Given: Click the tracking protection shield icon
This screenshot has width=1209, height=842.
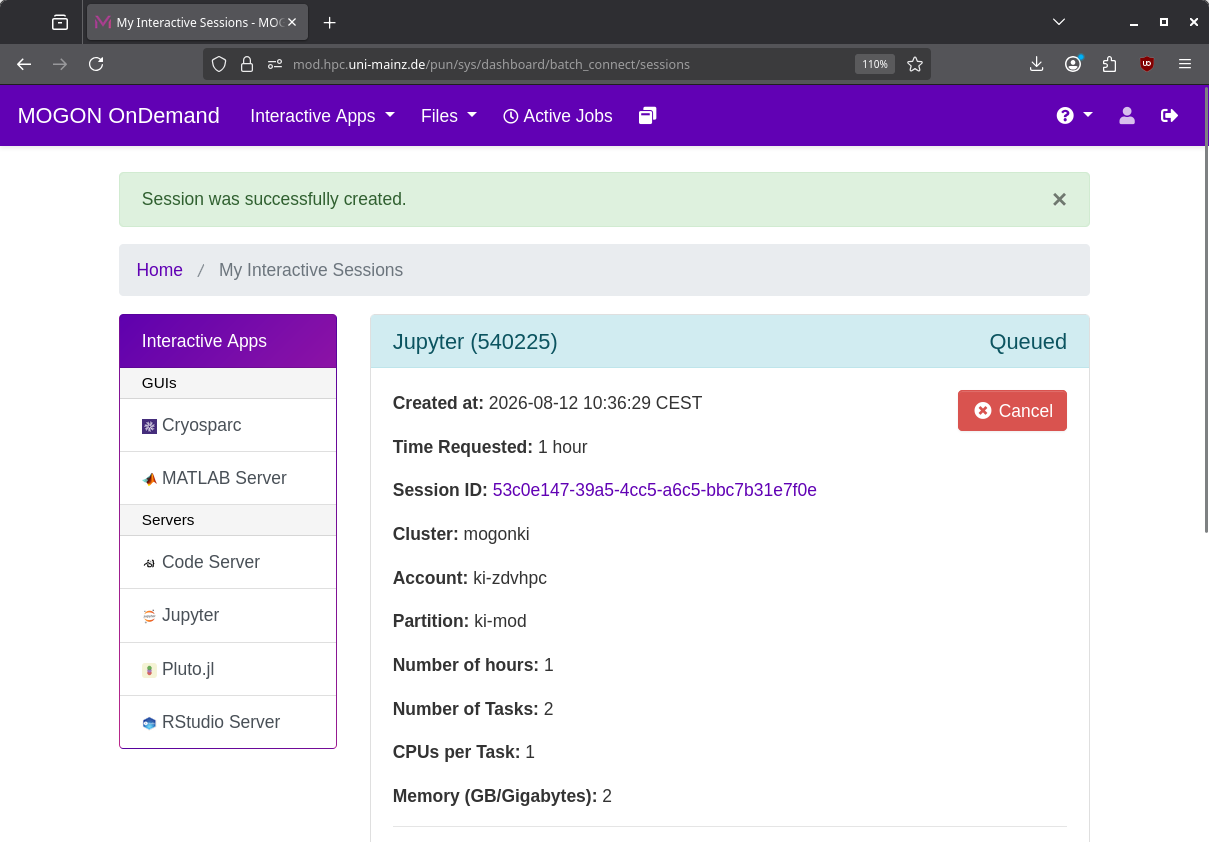Looking at the screenshot, I should [x=220, y=64].
